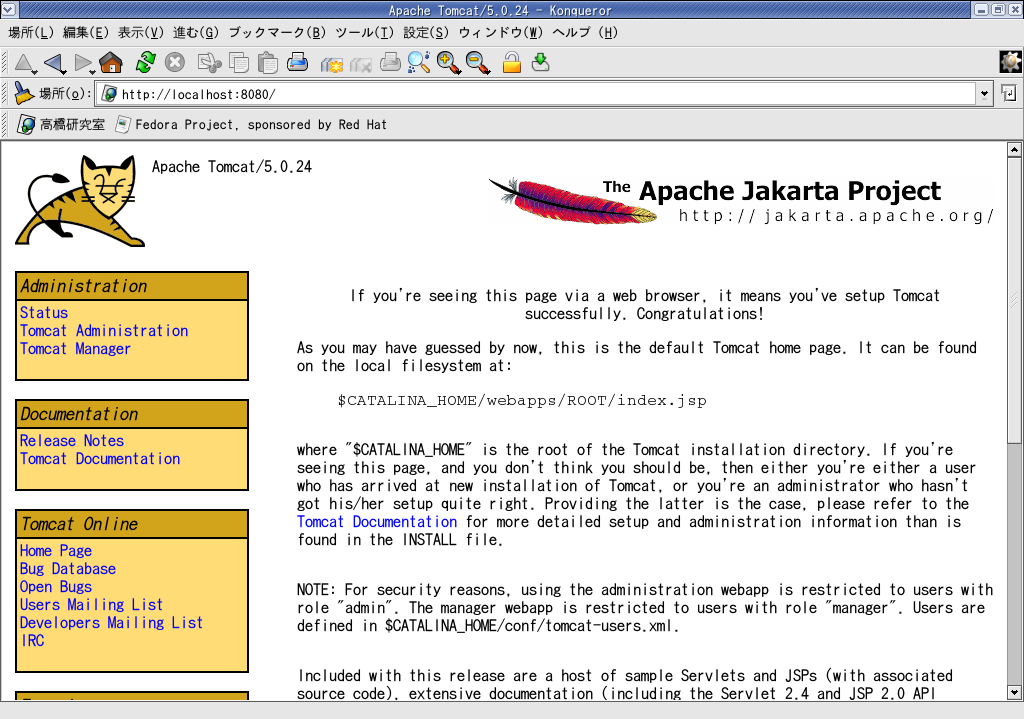
Task: Click the Konqueror gear throbber icon
Action: click(x=1011, y=62)
